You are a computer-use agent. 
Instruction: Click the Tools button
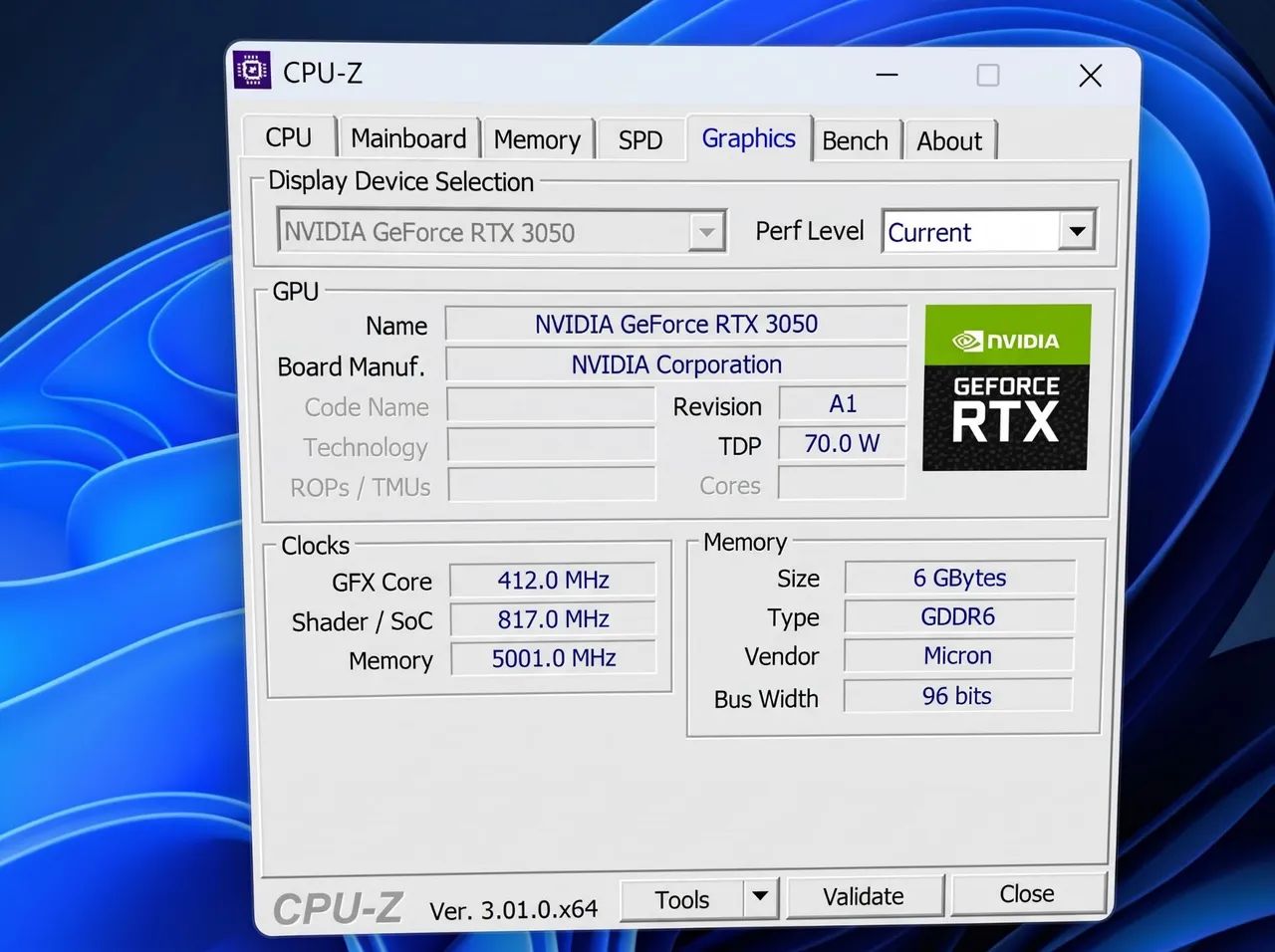682,899
